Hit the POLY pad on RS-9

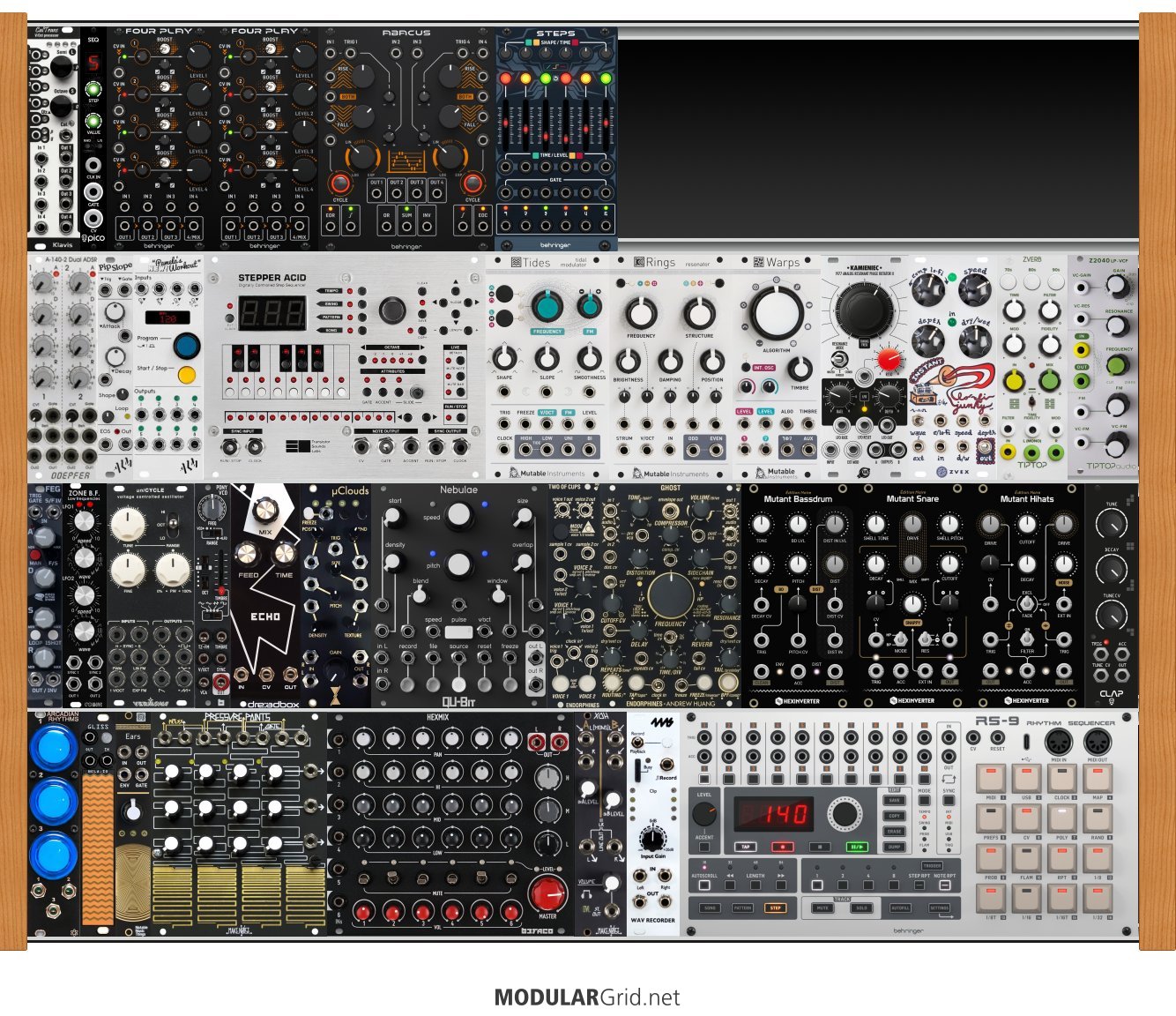(1062, 818)
